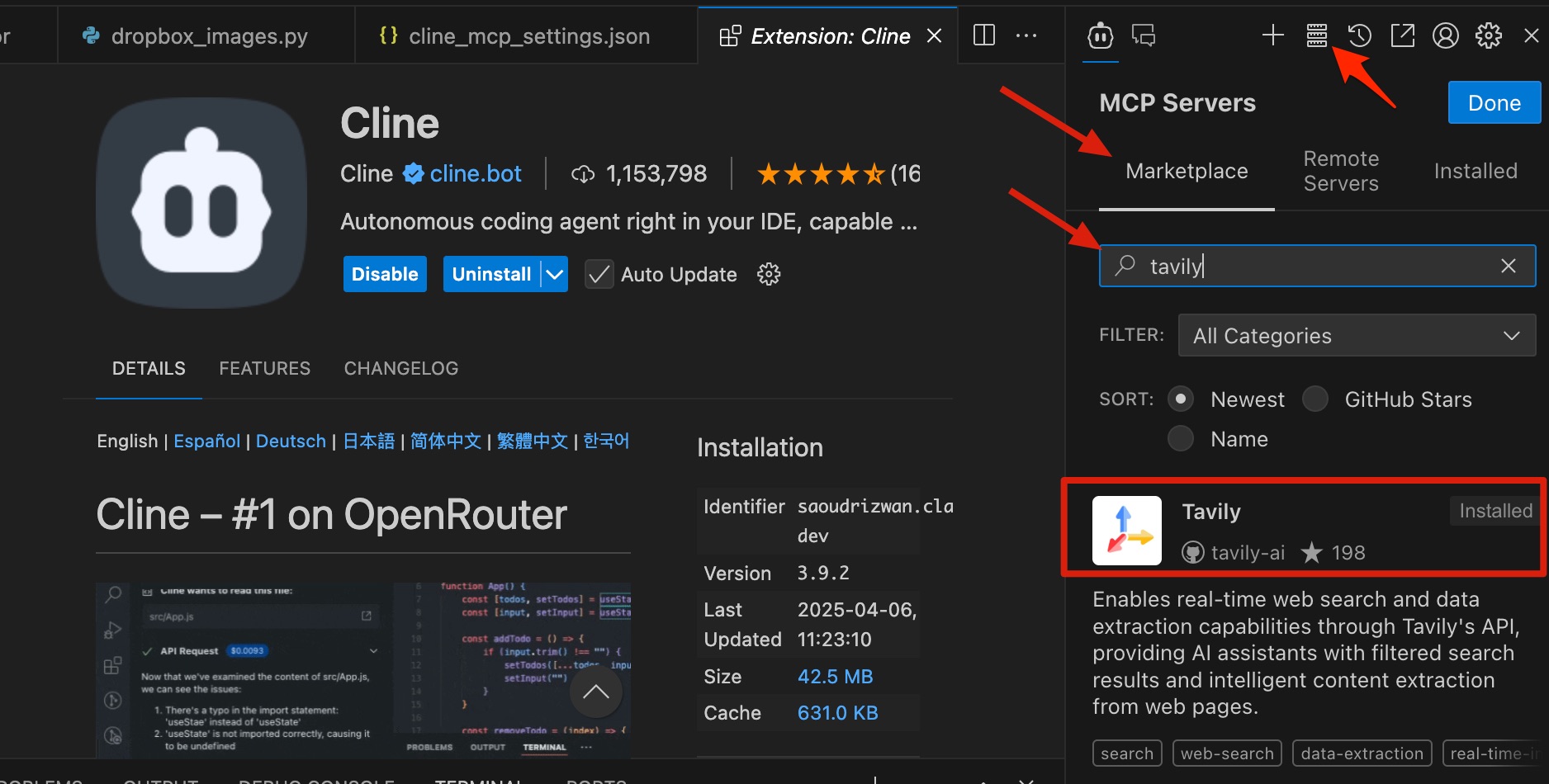1549x784 pixels.
Task: Open the 繁體中文 readme link
Action: (532, 442)
